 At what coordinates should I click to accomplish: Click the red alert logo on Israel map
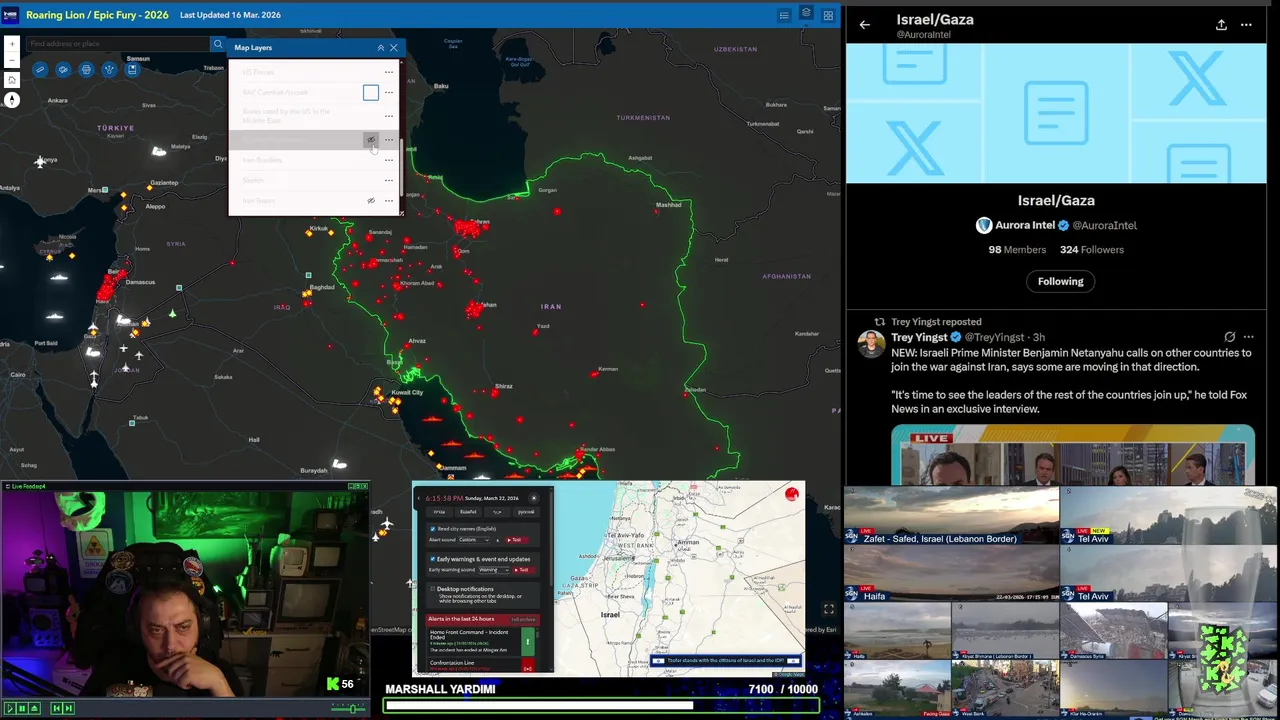792,494
